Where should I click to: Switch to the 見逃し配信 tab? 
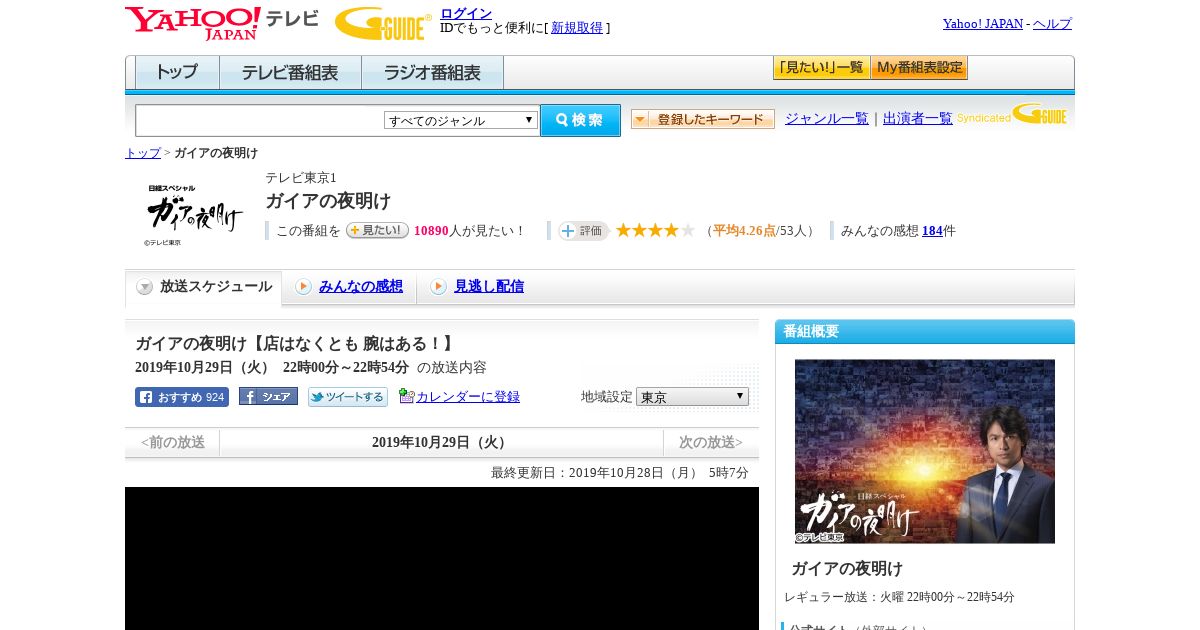(x=488, y=287)
